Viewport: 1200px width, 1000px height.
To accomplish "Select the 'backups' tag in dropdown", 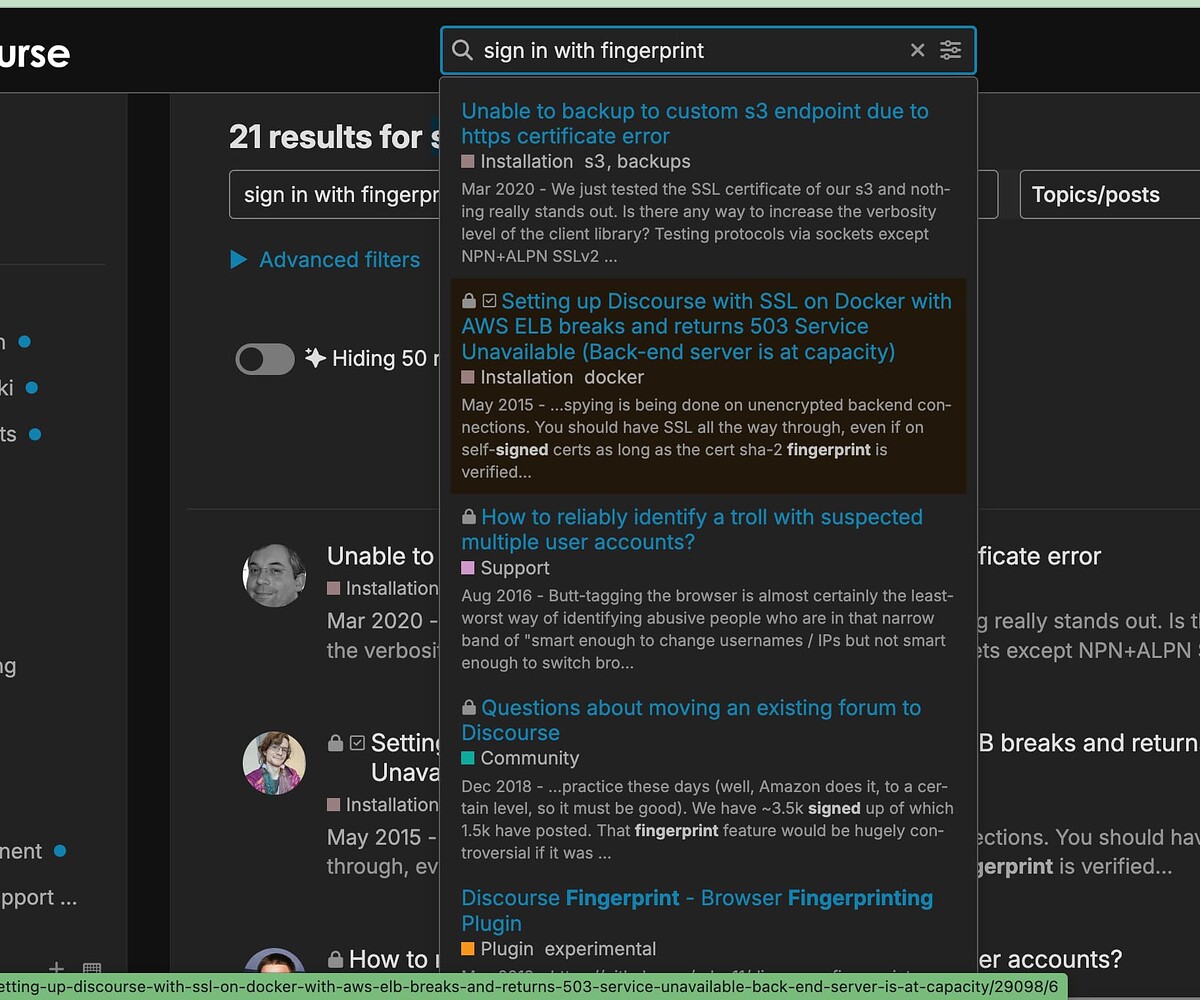I will click(x=654, y=162).
